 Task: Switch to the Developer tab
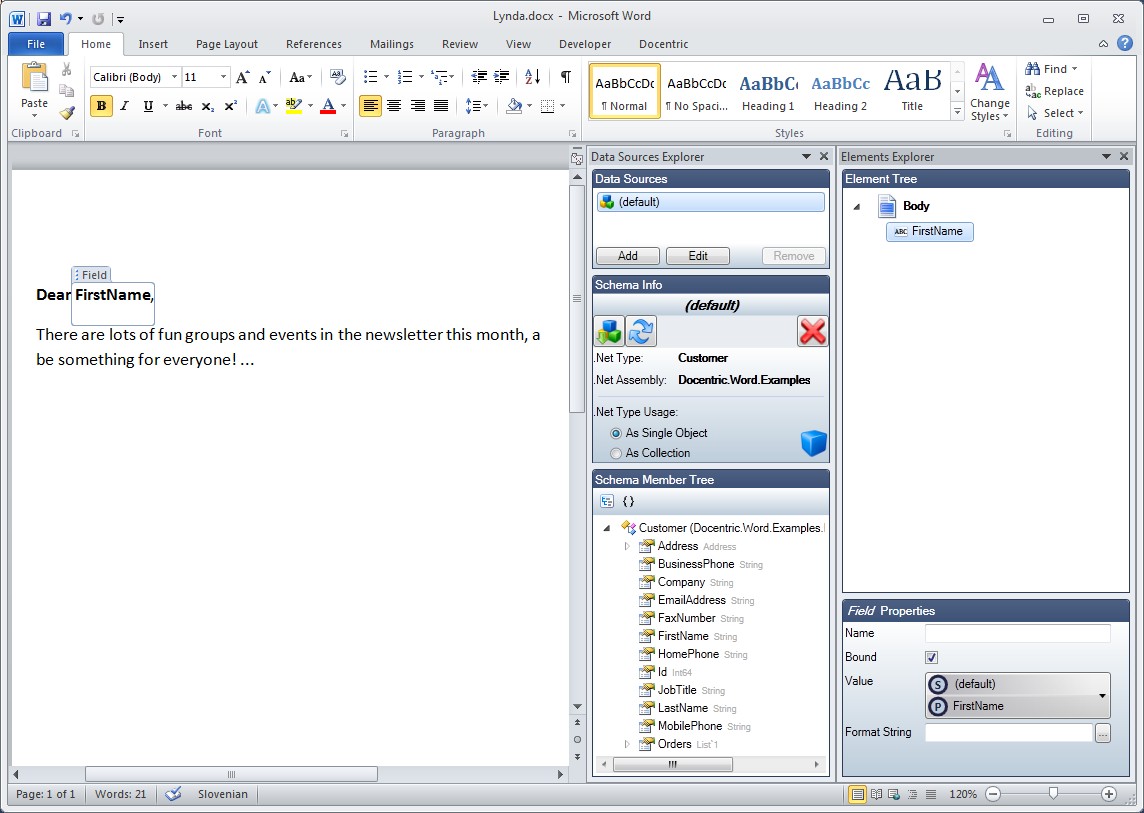pyautogui.click(x=585, y=44)
